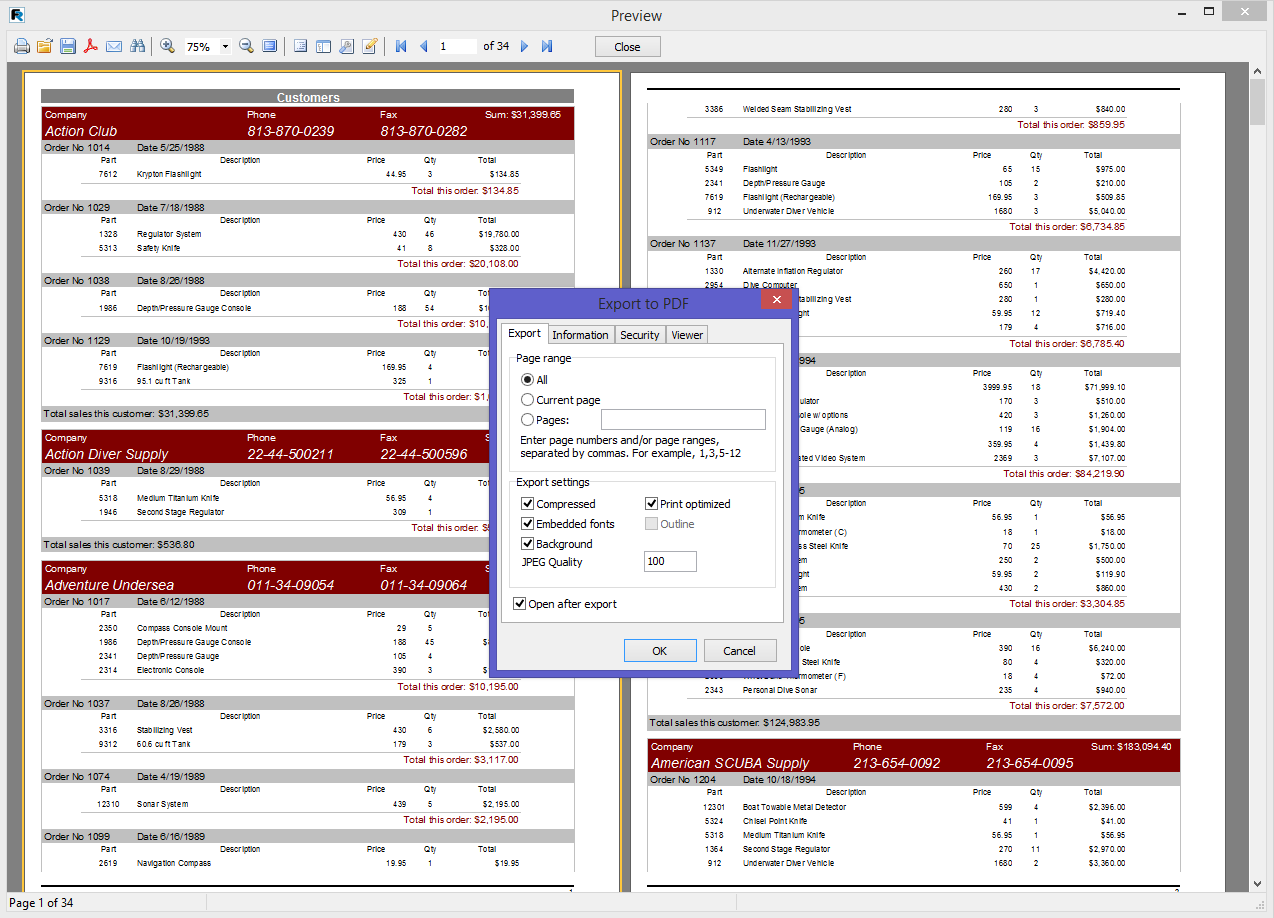Image resolution: width=1274 pixels, height=918 pixels.
Task: Click the 'American SCUBA Supply' company name
Action: point(731,763)
